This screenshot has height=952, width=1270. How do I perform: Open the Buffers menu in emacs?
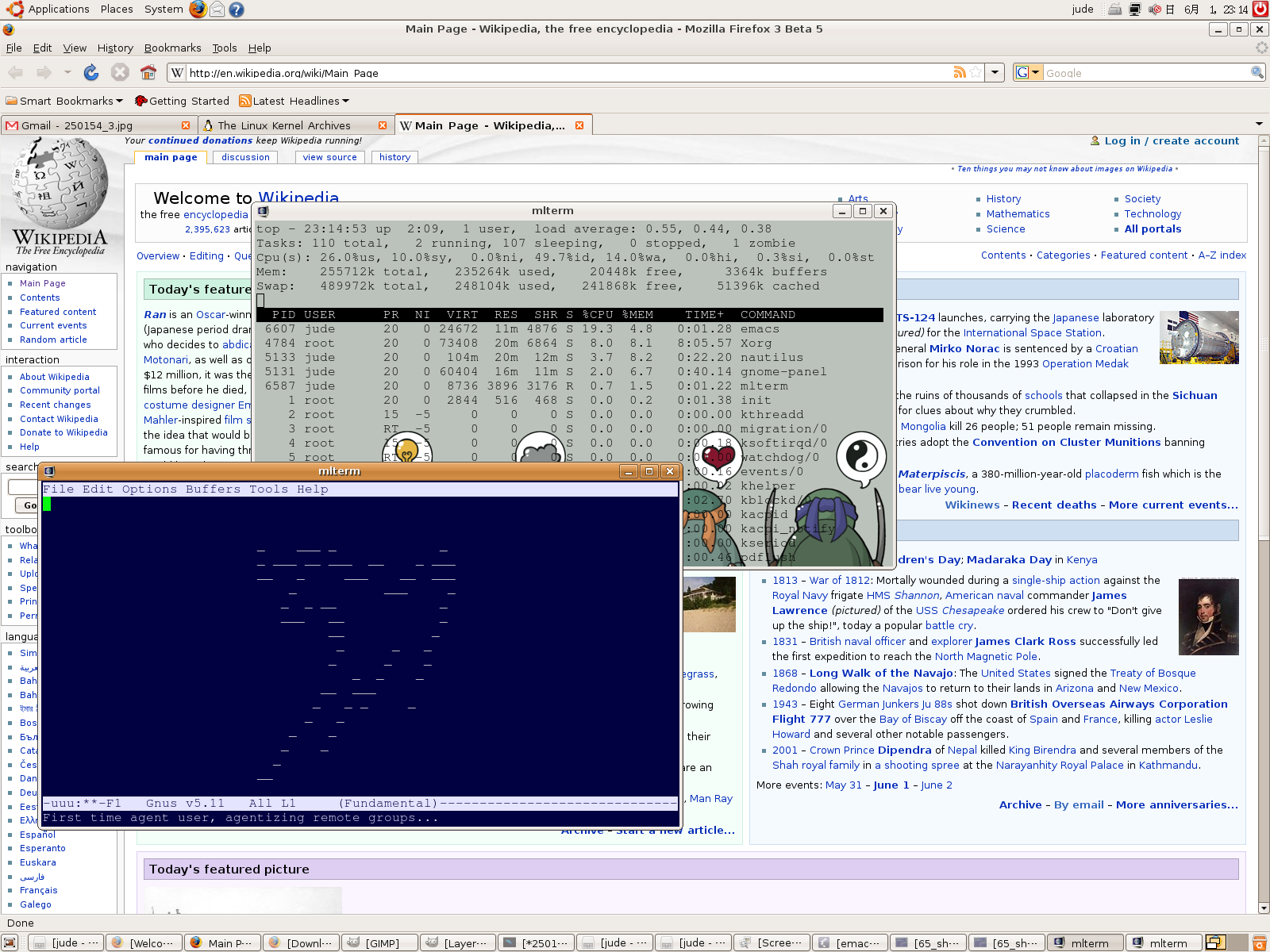point(213,489)
